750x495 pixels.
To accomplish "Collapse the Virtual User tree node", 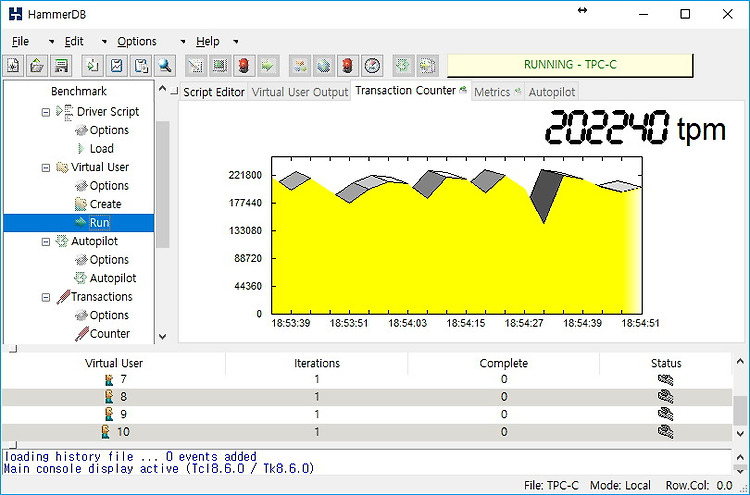I will click(x=46, y=168).
